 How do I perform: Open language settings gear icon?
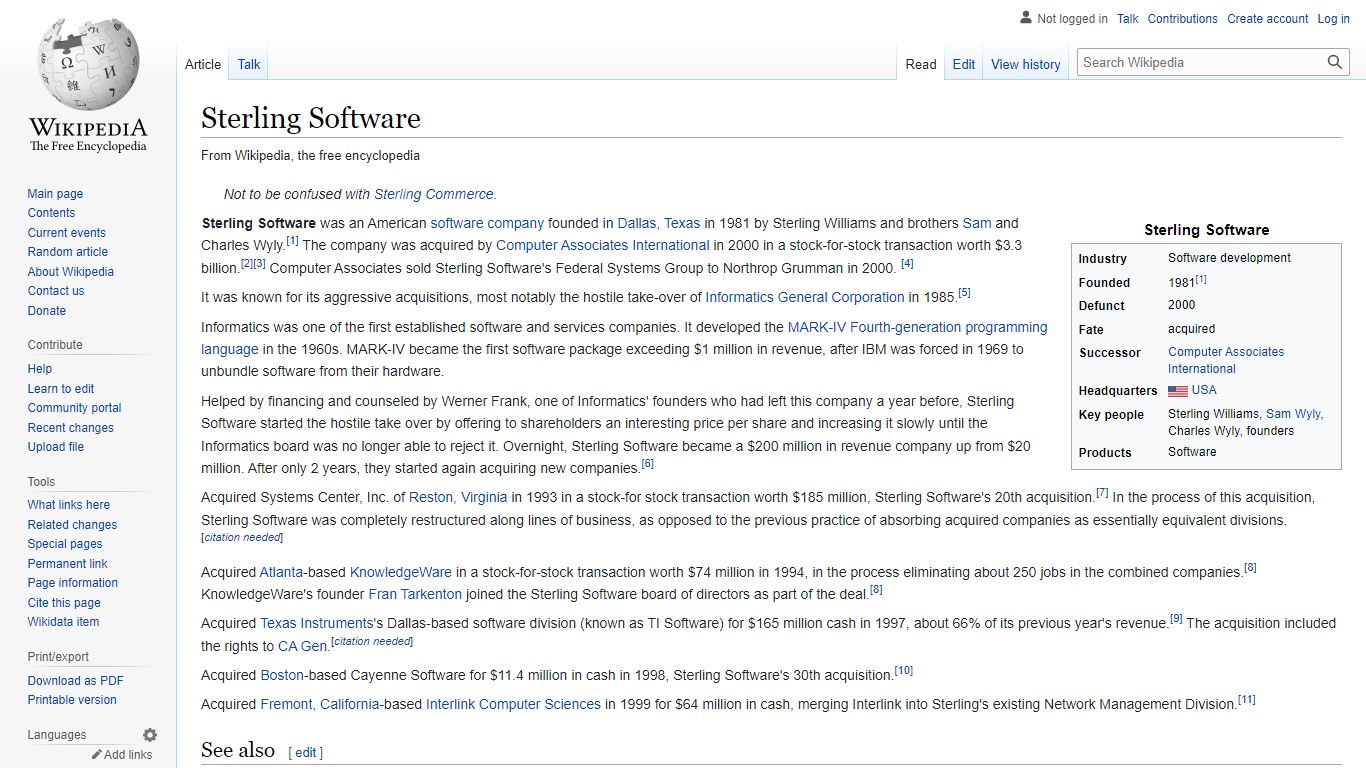[150, 735]
